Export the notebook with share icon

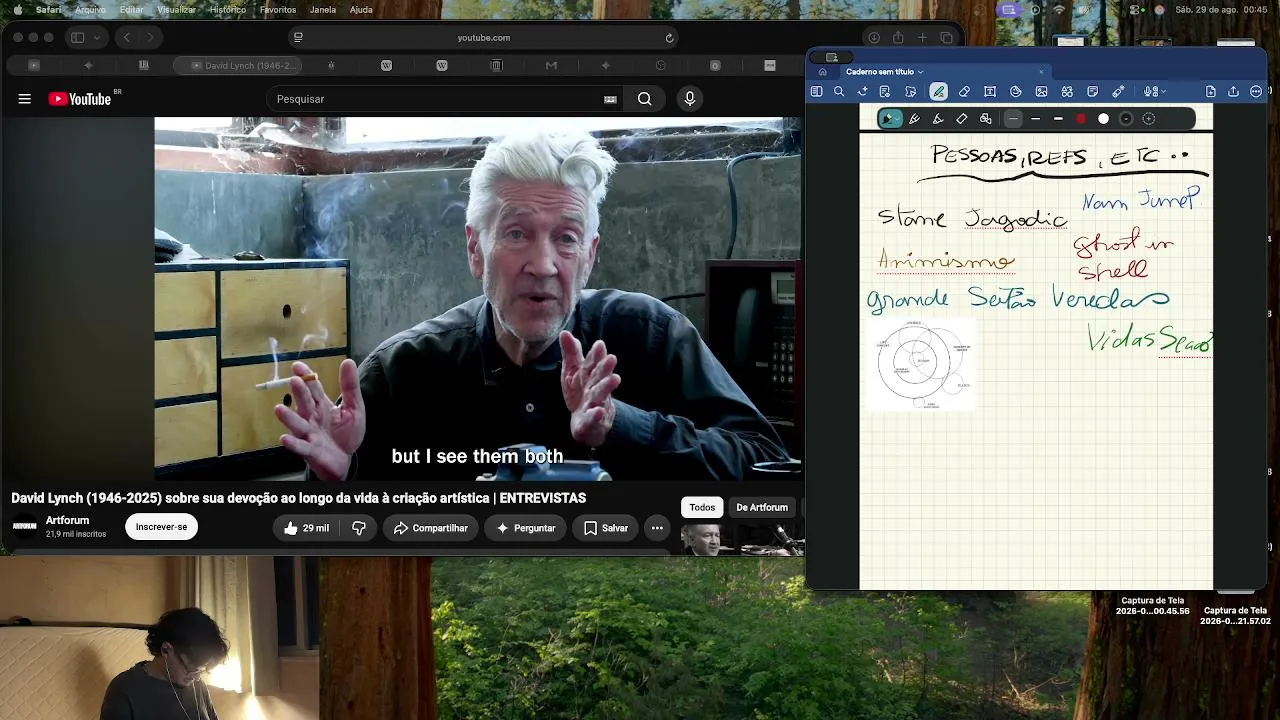pyautogui.click(x=1233, y=92)
